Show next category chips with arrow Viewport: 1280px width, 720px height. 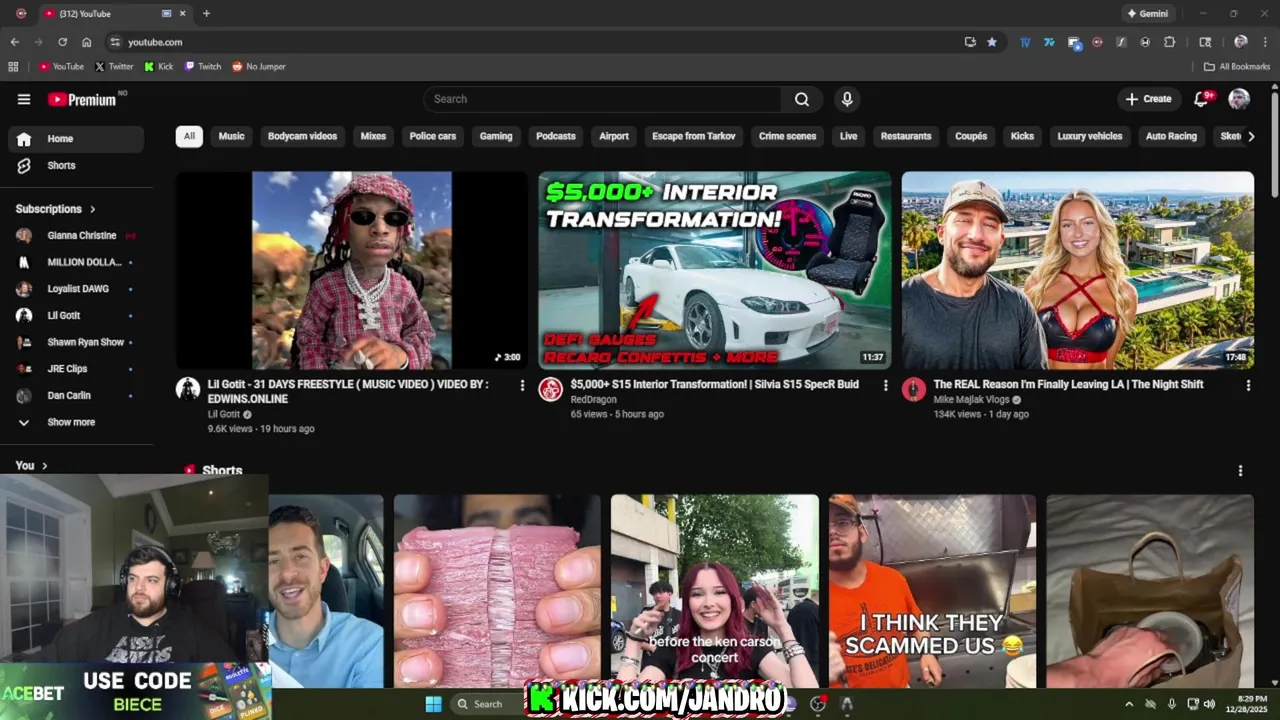(x=1250, y=136)
